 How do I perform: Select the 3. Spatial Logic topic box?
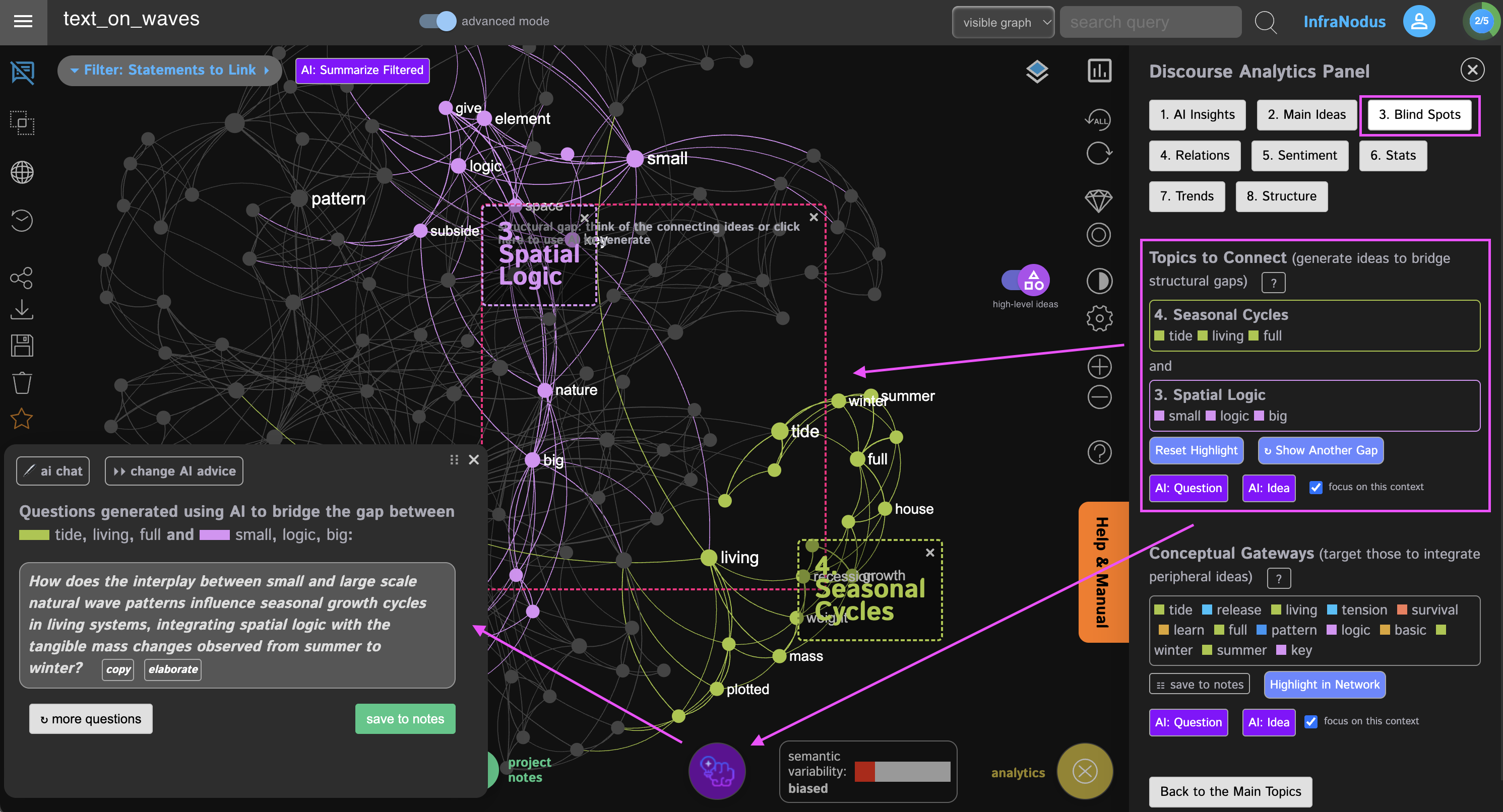click(x=1314, y=407)
